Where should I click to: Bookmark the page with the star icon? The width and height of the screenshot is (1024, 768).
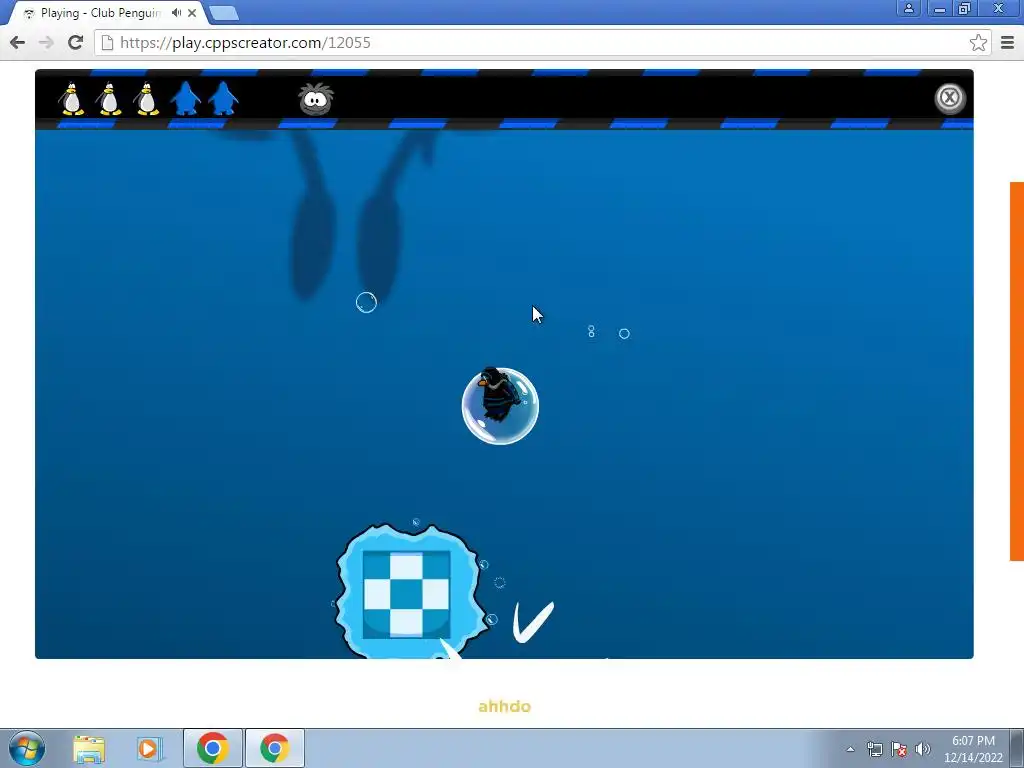point(978,42)
